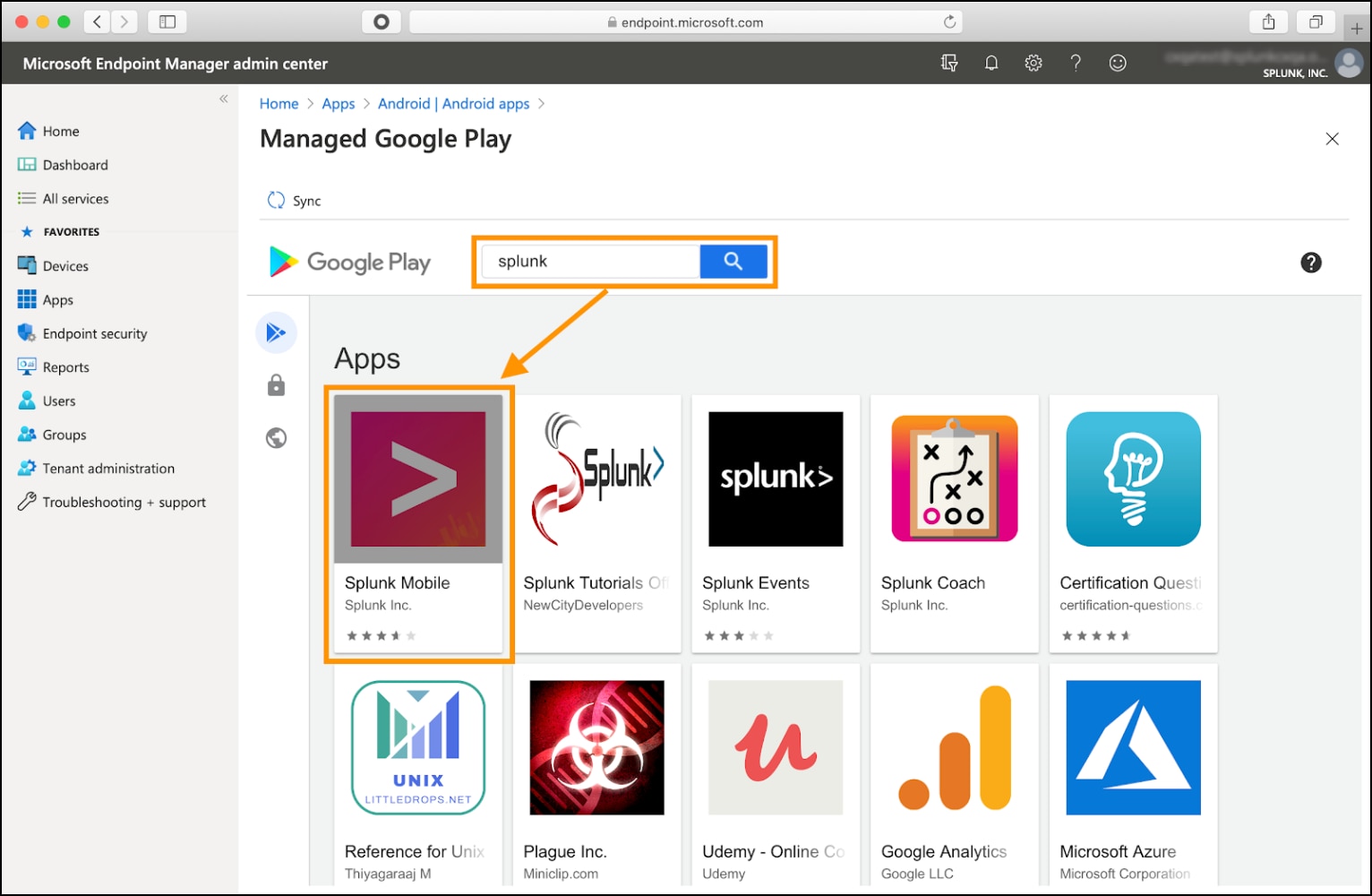Click the Google Play search magnifier button
1372x896 pixels.
coord(733,262)
